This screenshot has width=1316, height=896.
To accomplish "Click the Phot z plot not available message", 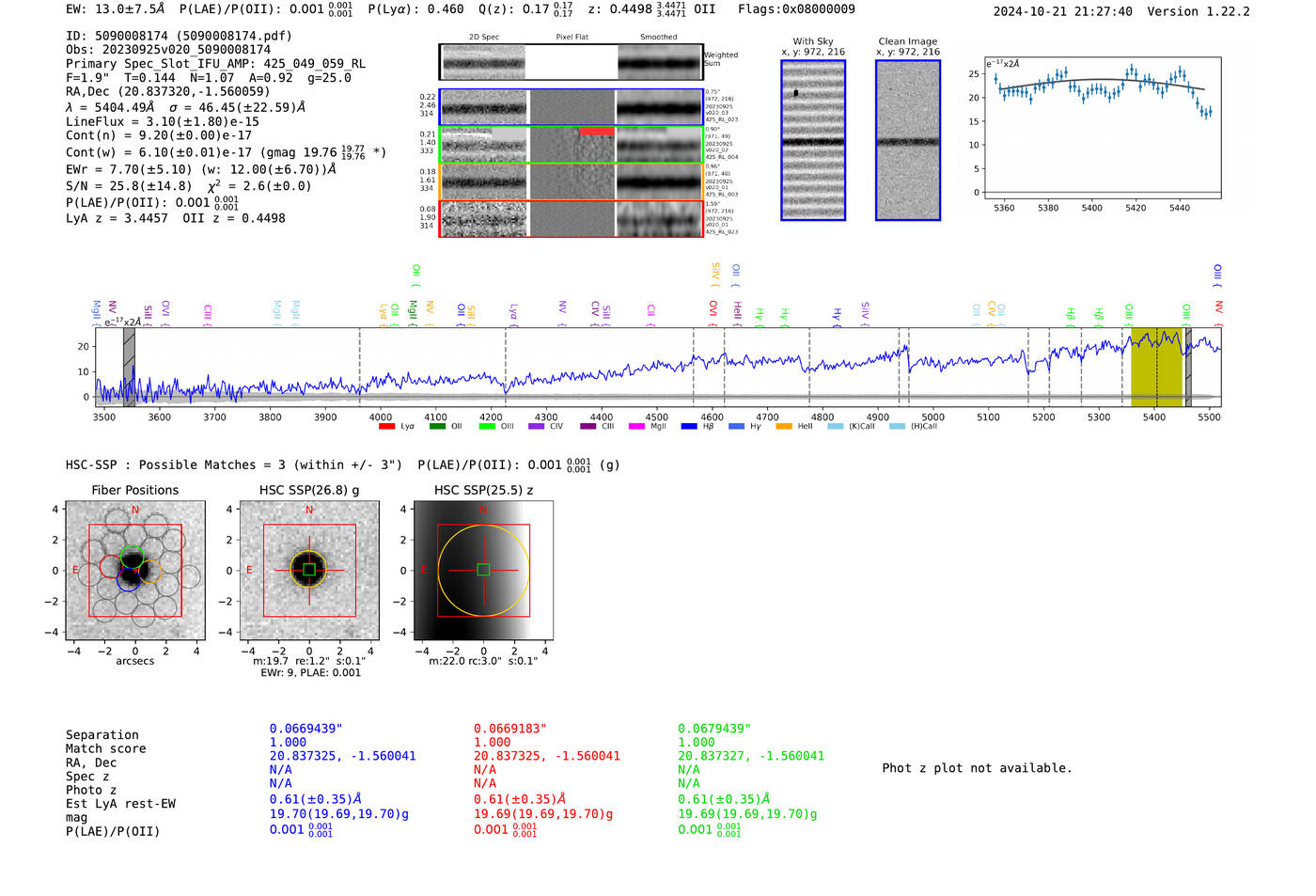I will point(977,768).
